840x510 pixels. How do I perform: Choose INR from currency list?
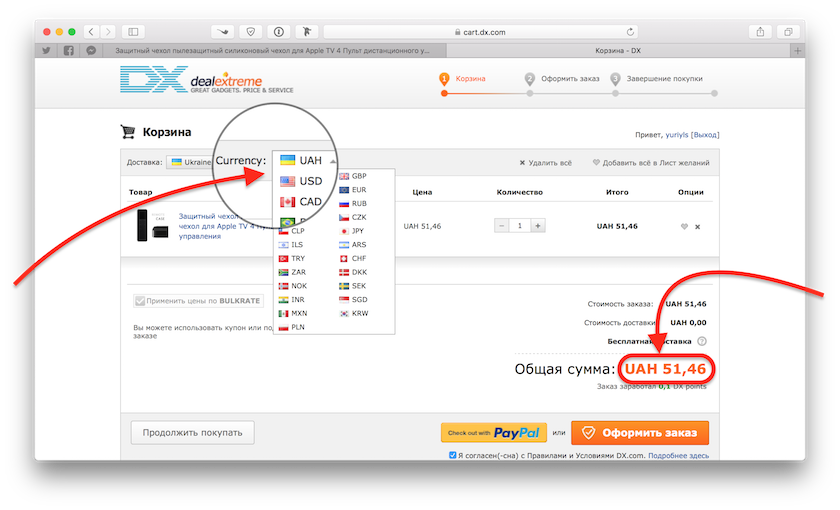[x=292, y=299]
